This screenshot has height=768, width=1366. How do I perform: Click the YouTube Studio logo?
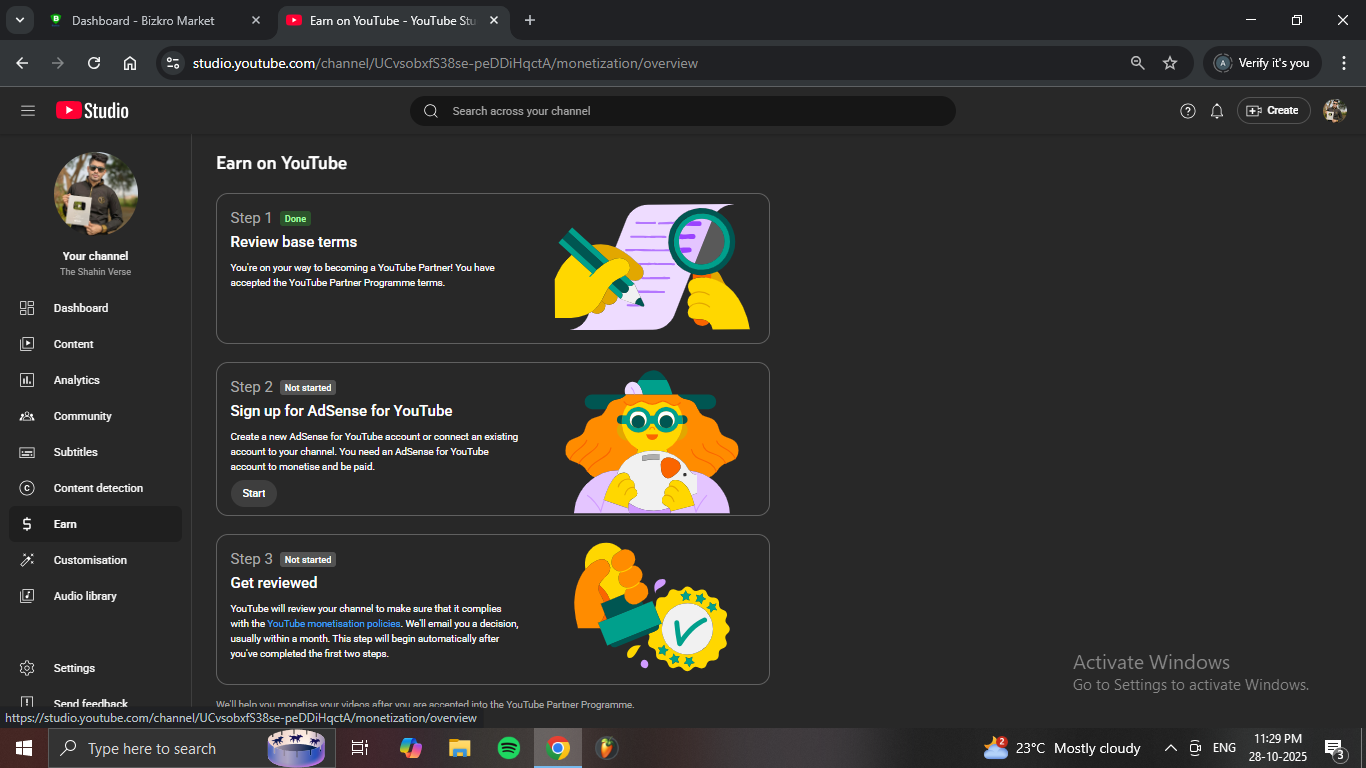[92, 111]
